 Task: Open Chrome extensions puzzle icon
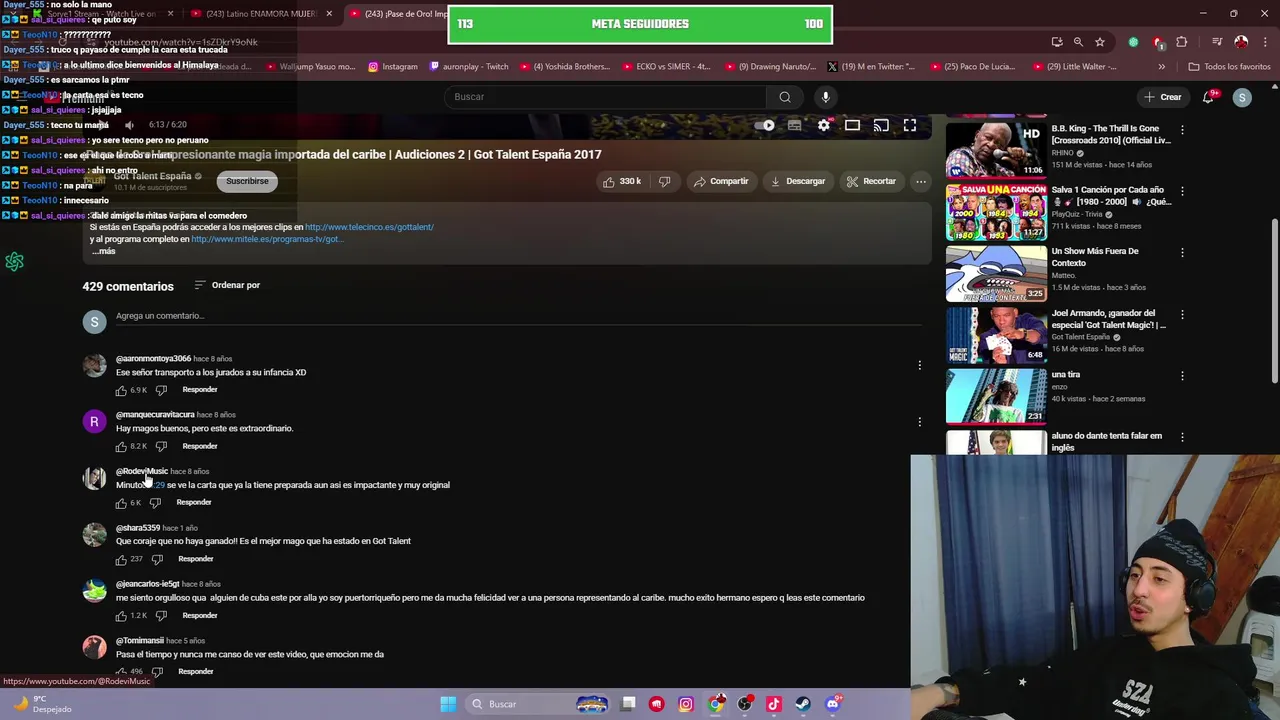[x=1182, y=42]
